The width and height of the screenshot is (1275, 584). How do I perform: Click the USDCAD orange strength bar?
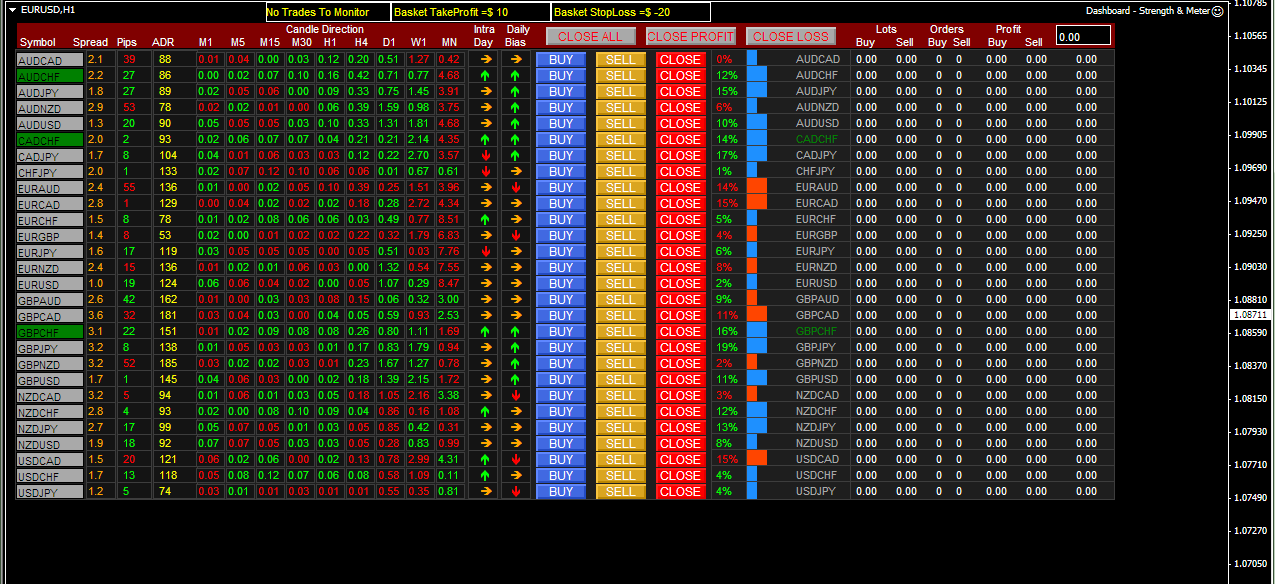pos(756,459)
